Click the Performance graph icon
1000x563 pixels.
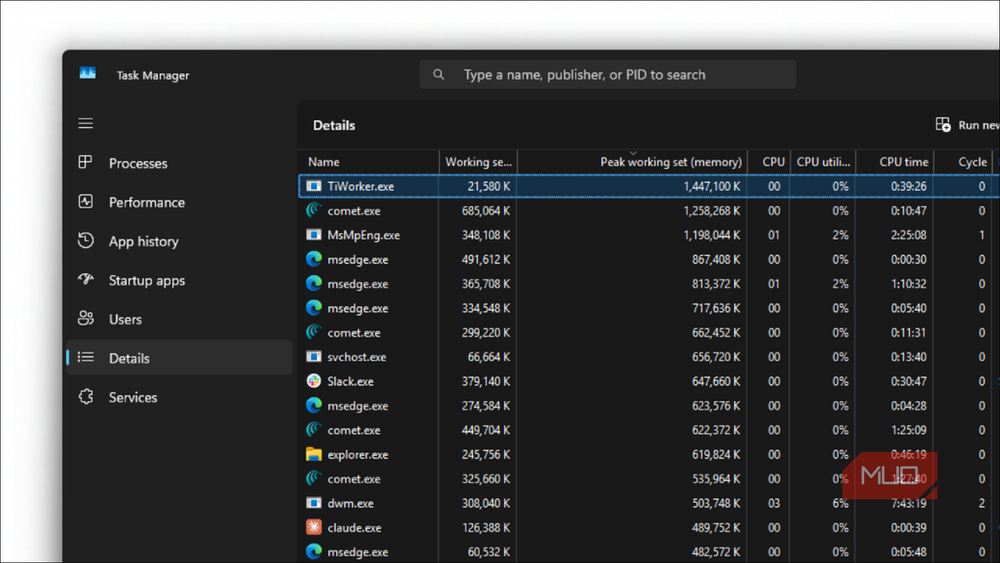tap(85, 201)
